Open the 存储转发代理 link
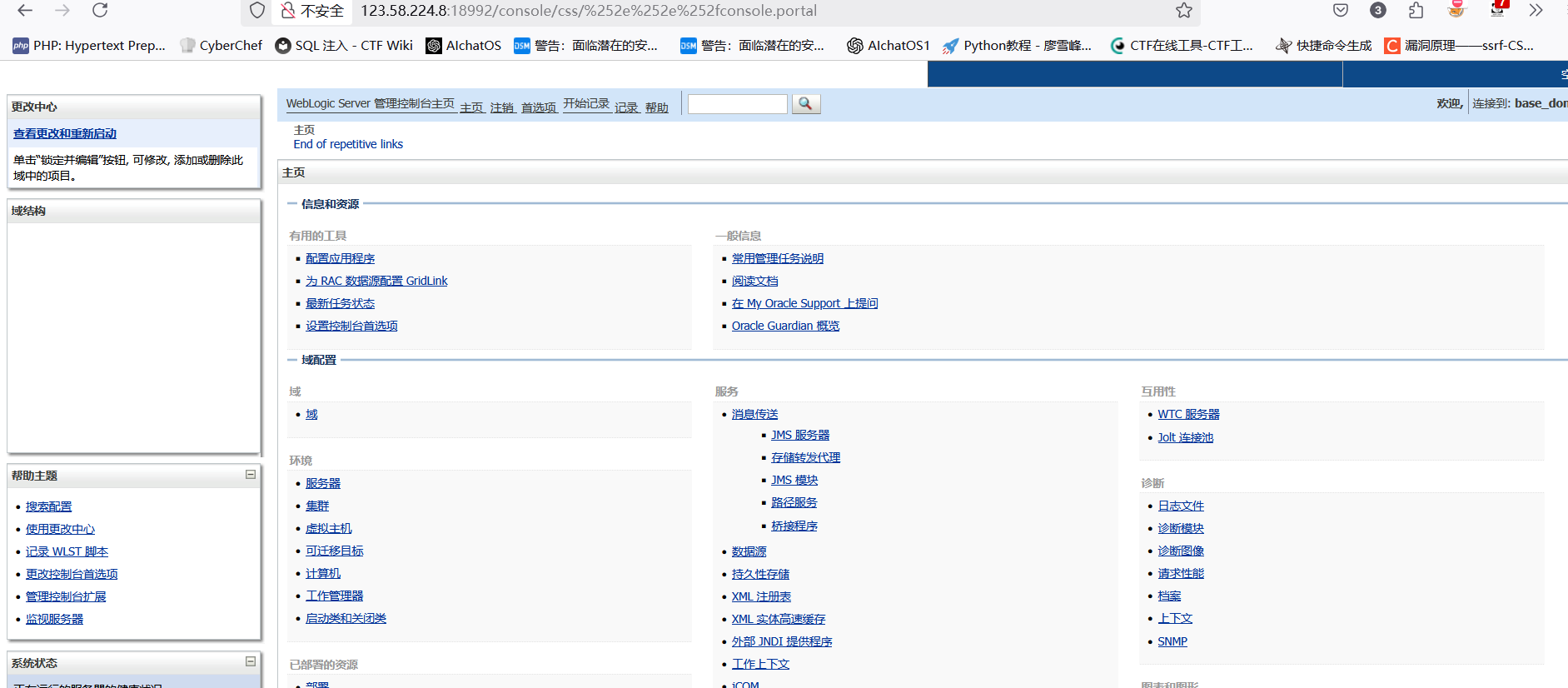The width and height of the screenshot is (1568, 688). pos(806,457)
